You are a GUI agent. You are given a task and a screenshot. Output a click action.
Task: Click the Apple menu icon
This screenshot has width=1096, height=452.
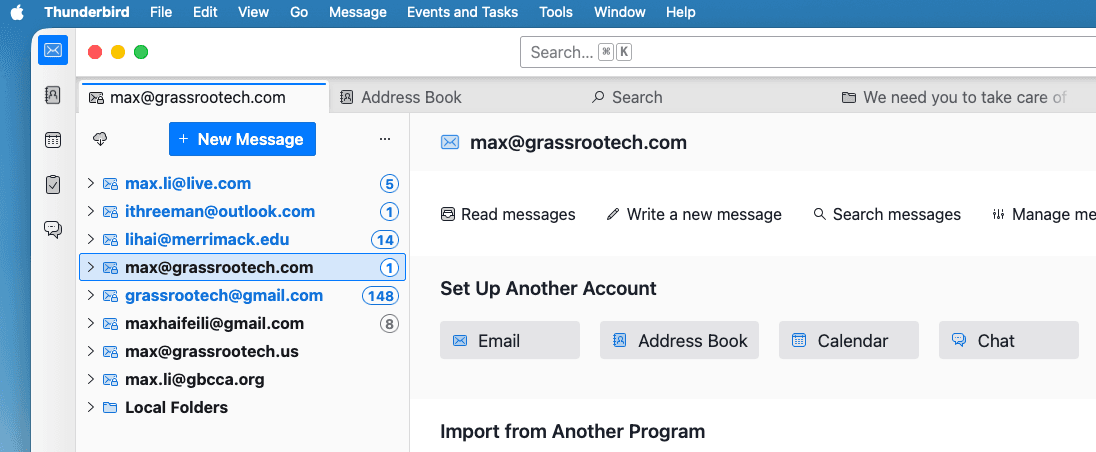[x=17, y=12]
